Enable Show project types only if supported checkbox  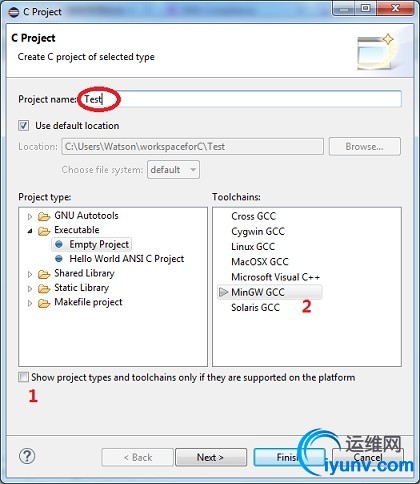click(23, 377)
